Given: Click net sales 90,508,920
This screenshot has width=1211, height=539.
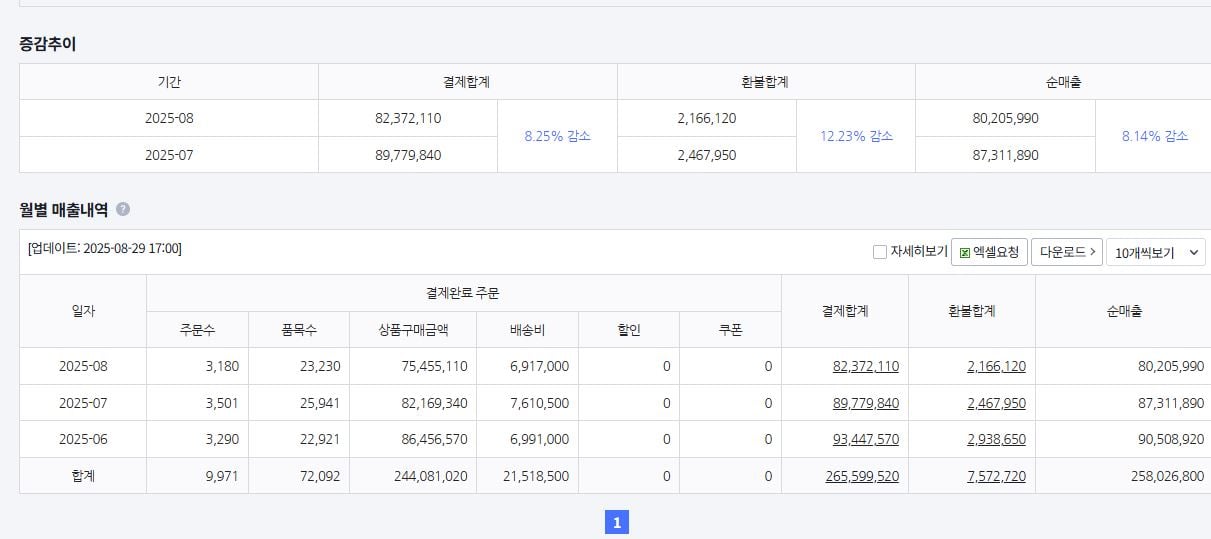Looking at the screenshot, I should tap(1171, 440).
